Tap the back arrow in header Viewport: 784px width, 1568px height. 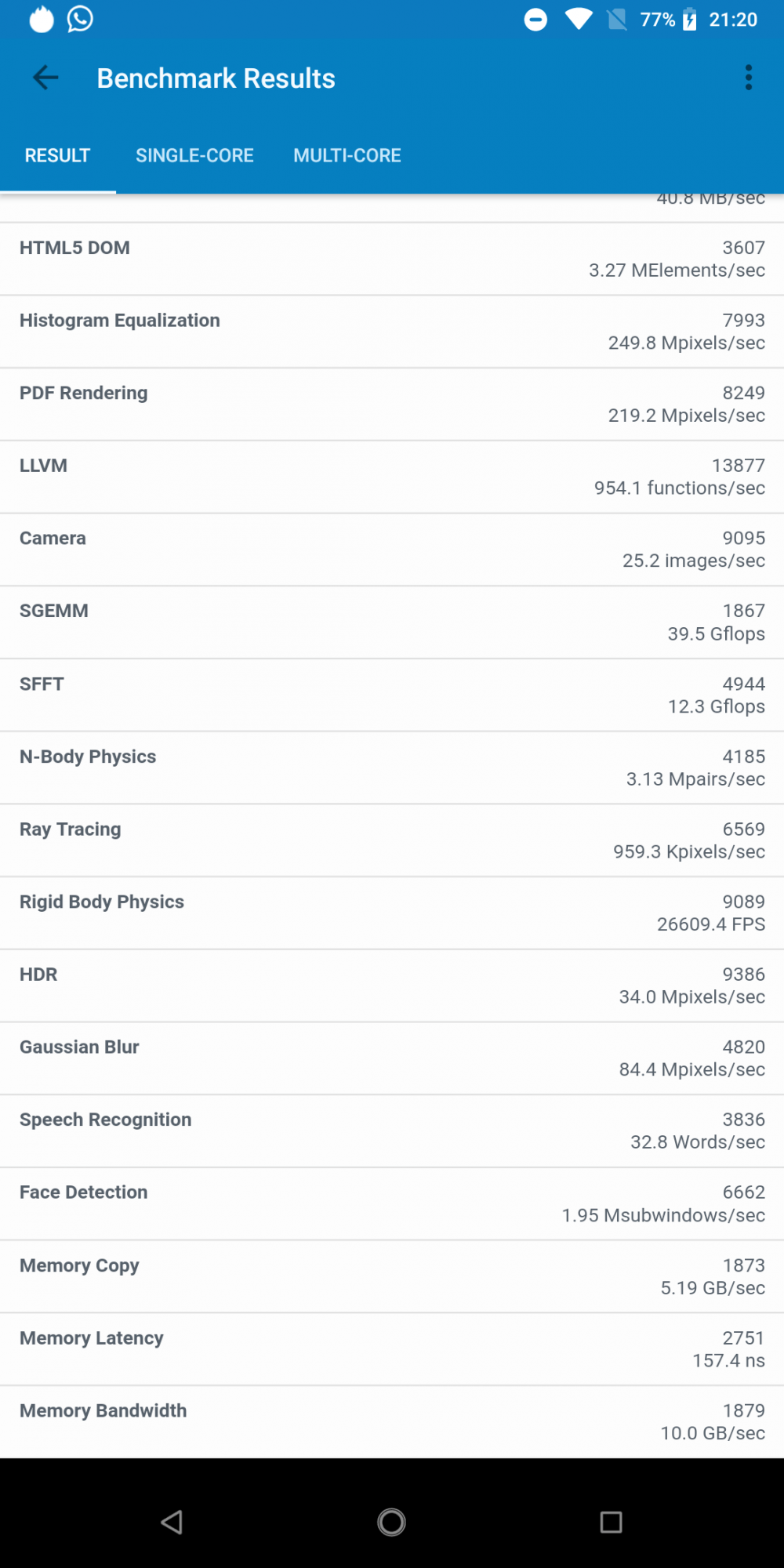[45, 78]
